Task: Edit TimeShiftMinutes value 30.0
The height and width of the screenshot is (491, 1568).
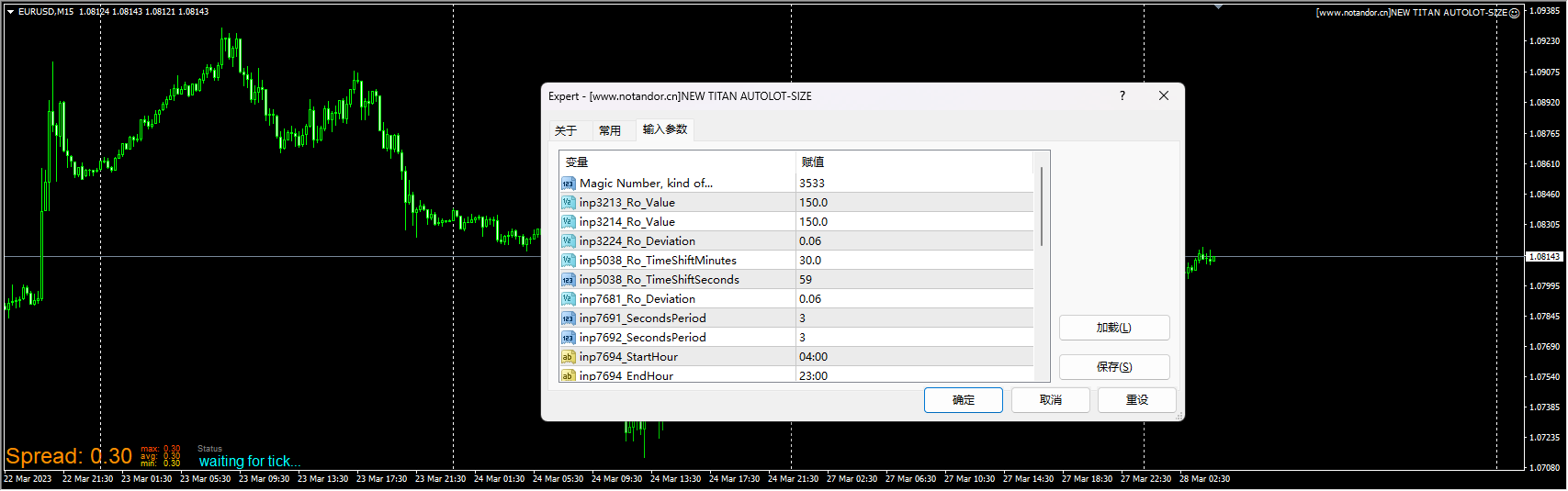Action: 914,261
